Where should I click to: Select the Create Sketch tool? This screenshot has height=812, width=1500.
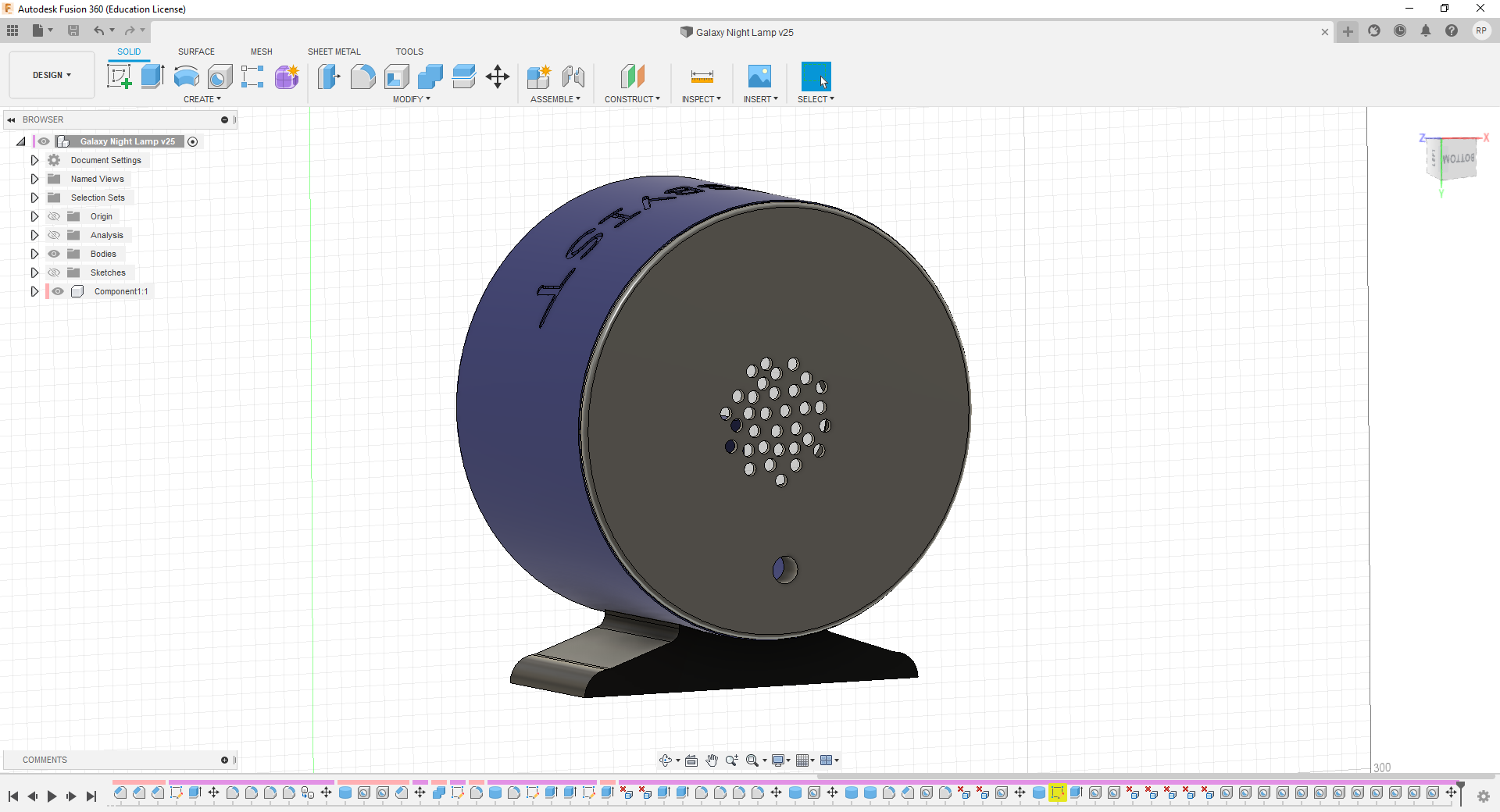pyautogui.click(x=119, y=77)
